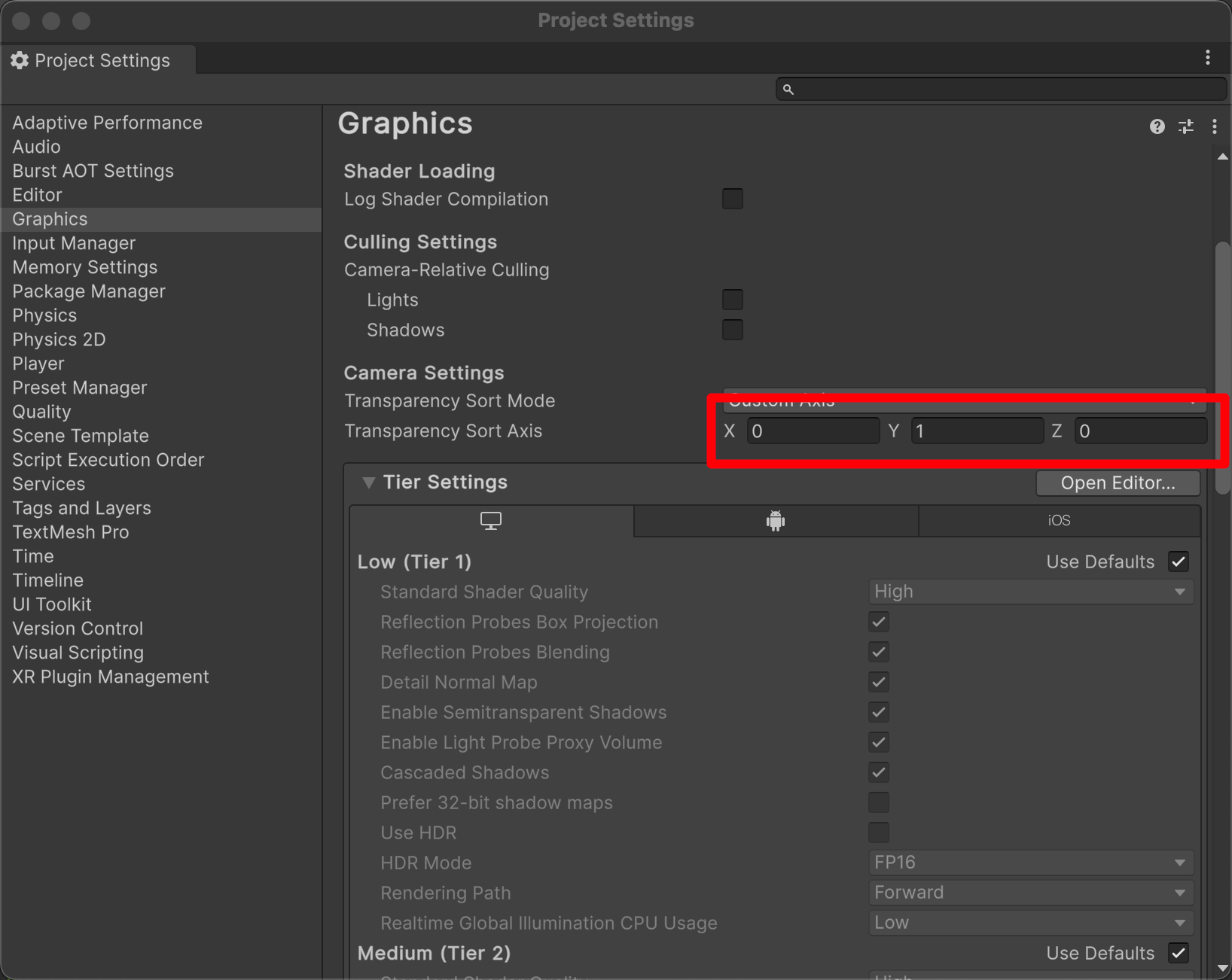
Task: Open Transparency Sort Mode dropdown
Action: click(x=965, y=400)
